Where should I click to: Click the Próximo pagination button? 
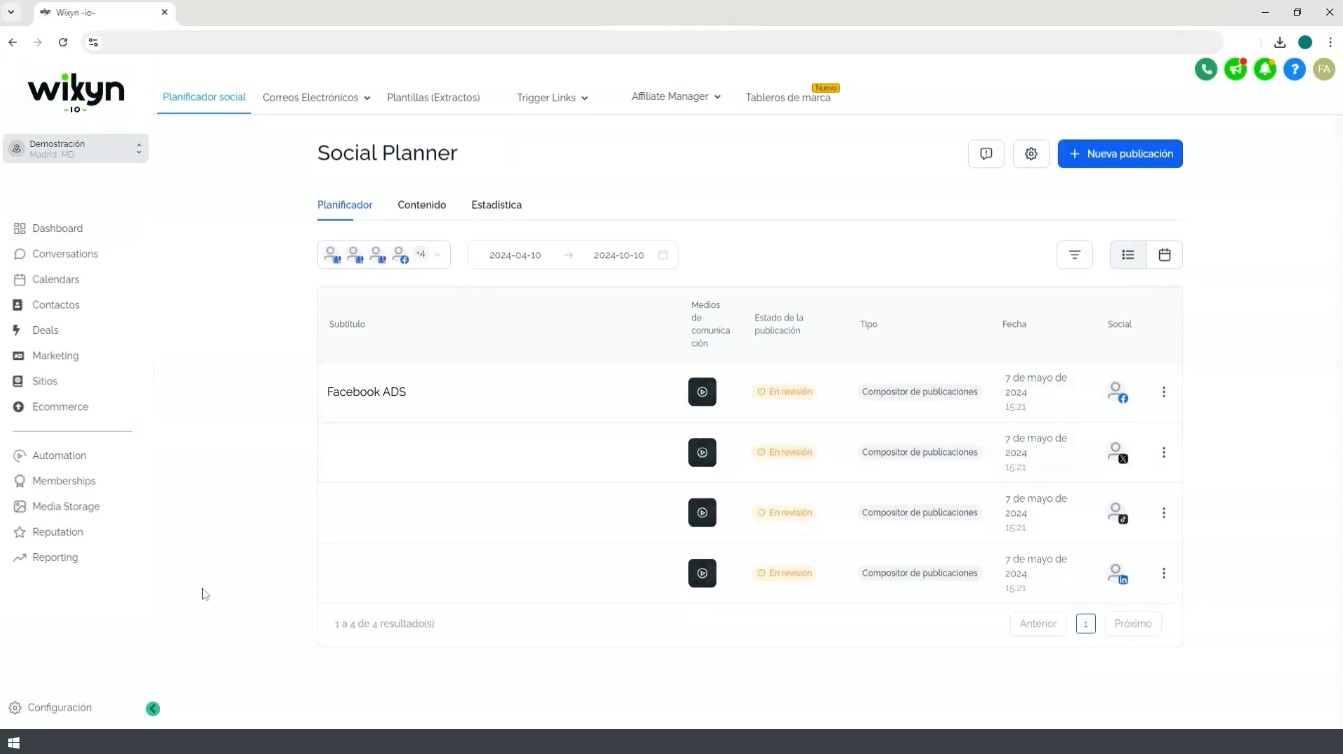click(x=1133, y=624)
